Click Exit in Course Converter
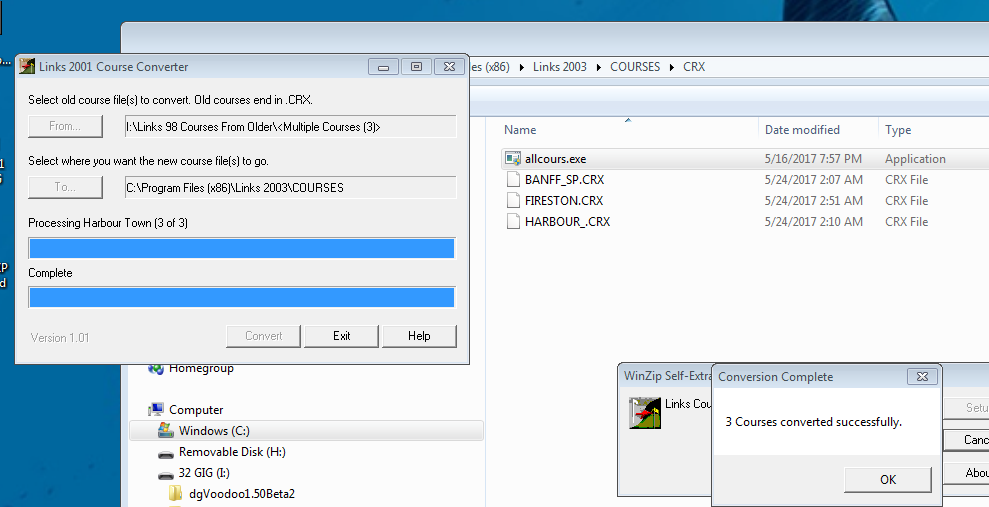The height and width of the screenshot is (507, 989). (x=341, y=336)
